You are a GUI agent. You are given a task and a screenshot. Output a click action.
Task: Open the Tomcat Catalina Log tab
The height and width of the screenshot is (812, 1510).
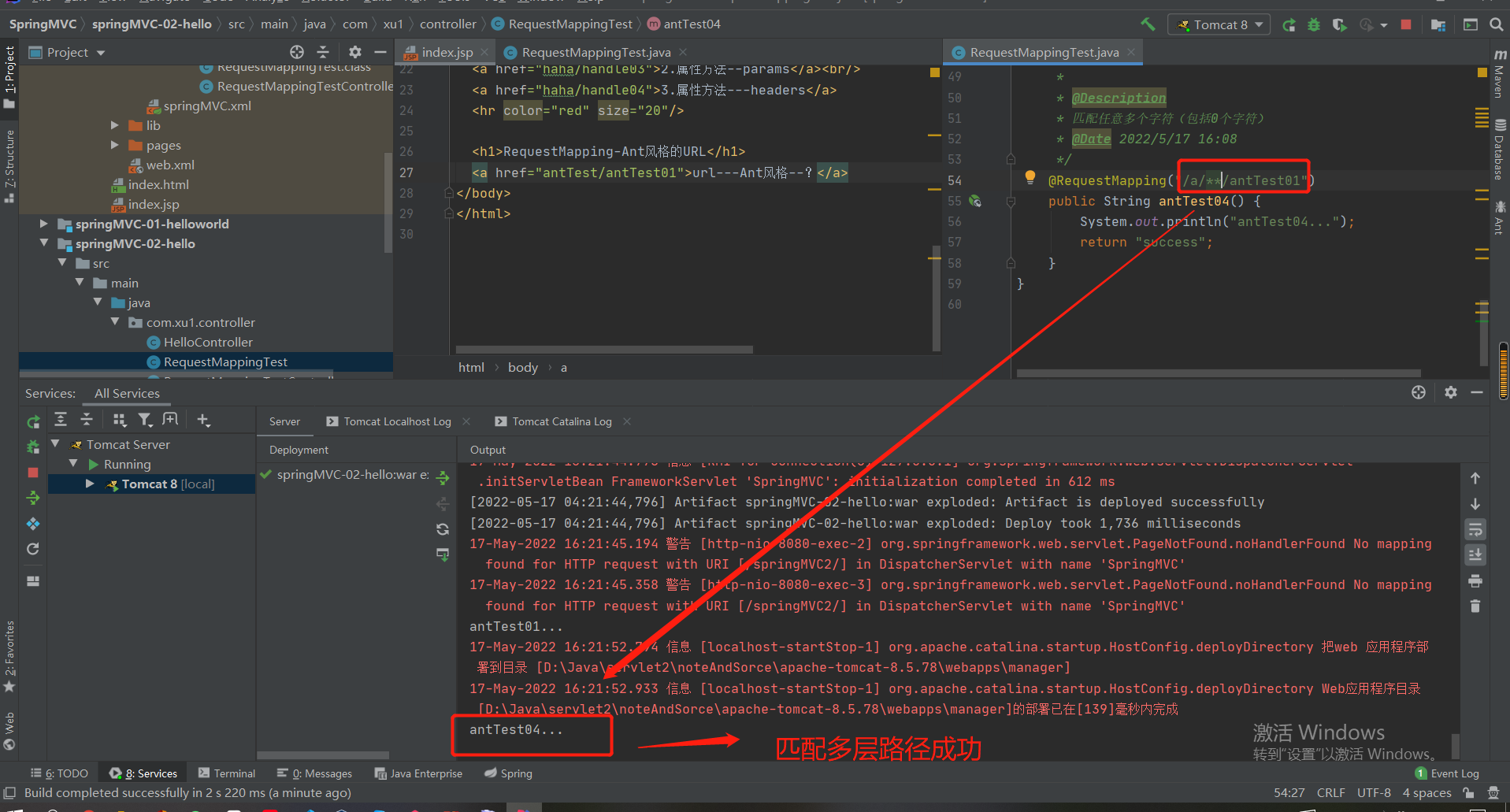[562, 422]
